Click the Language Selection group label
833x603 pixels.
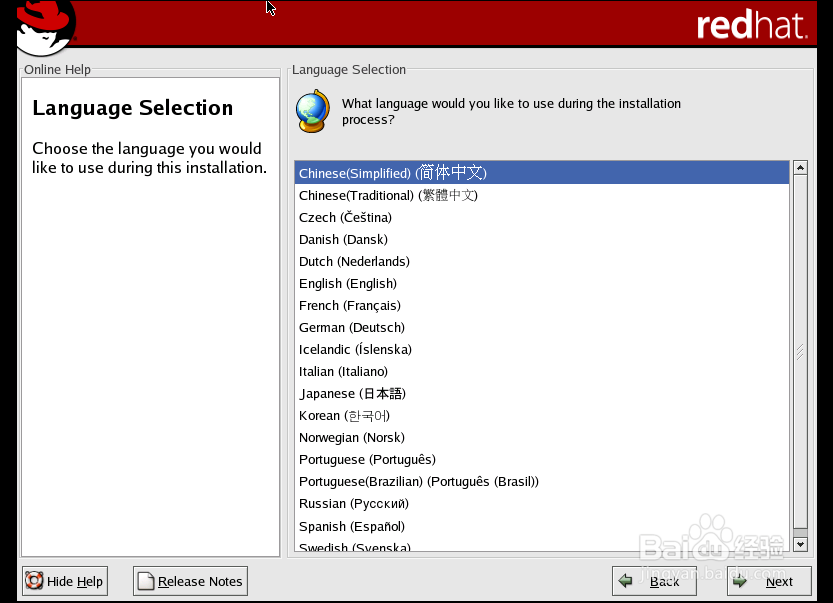pos(349,70)
